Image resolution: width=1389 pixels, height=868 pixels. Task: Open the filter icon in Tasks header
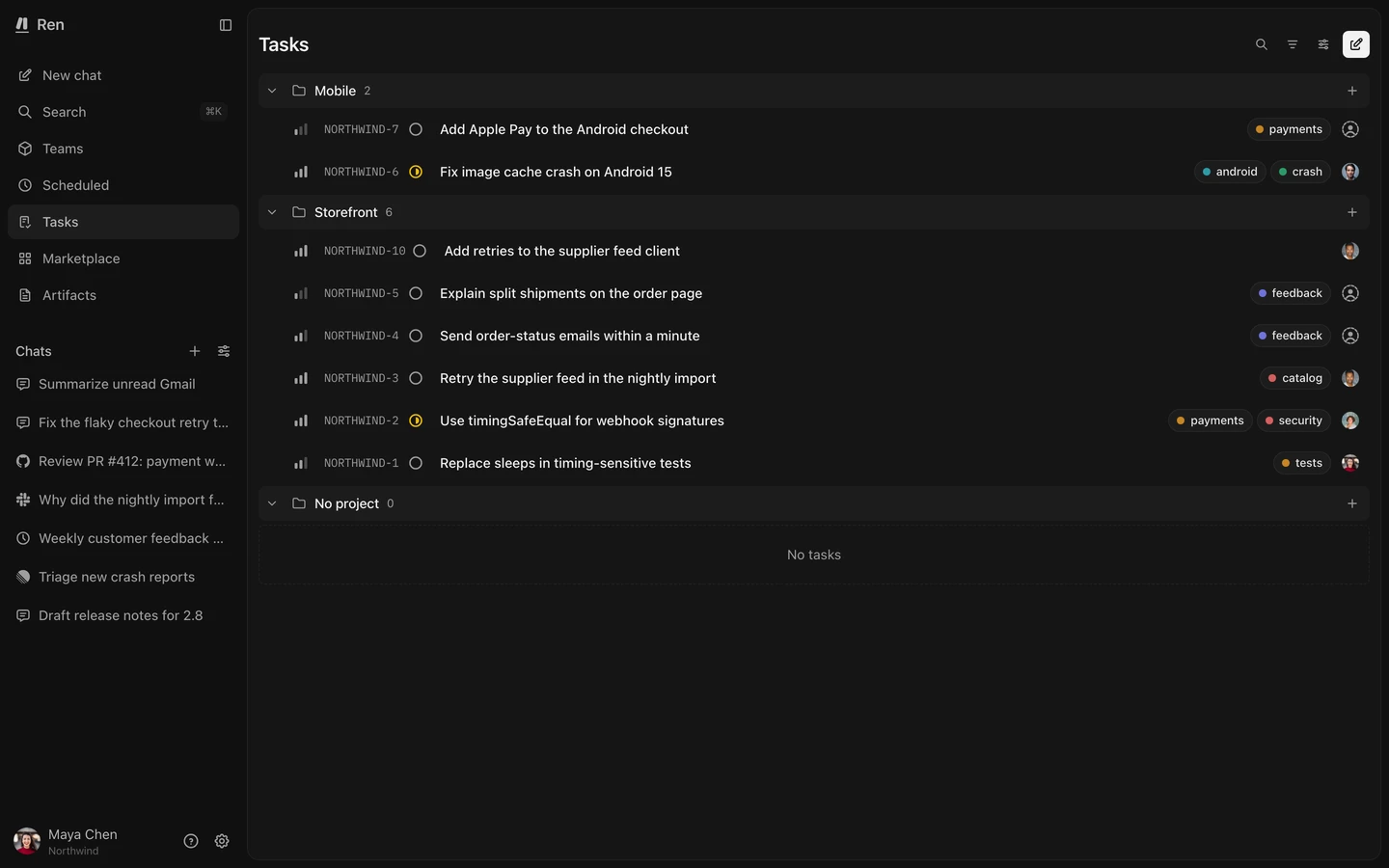(1293, 44)
